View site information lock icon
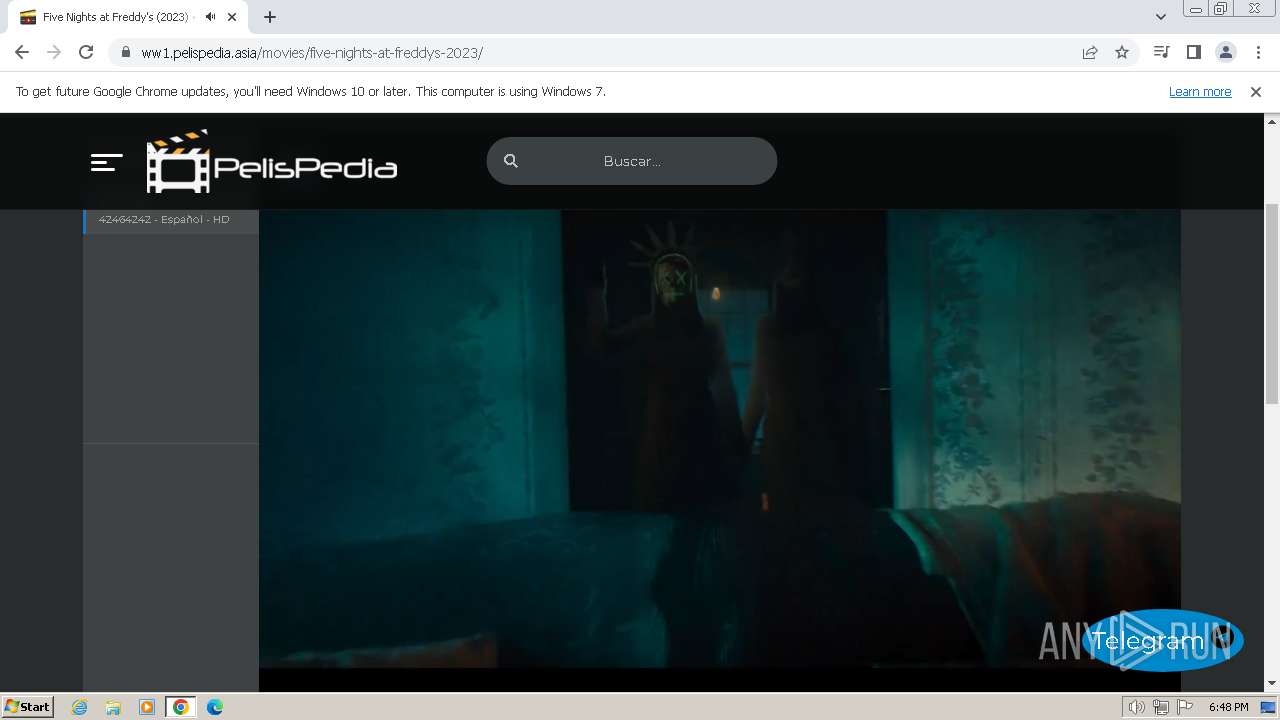The height and width of the screenshot is (720, 1280). click(x=125, y=52)
